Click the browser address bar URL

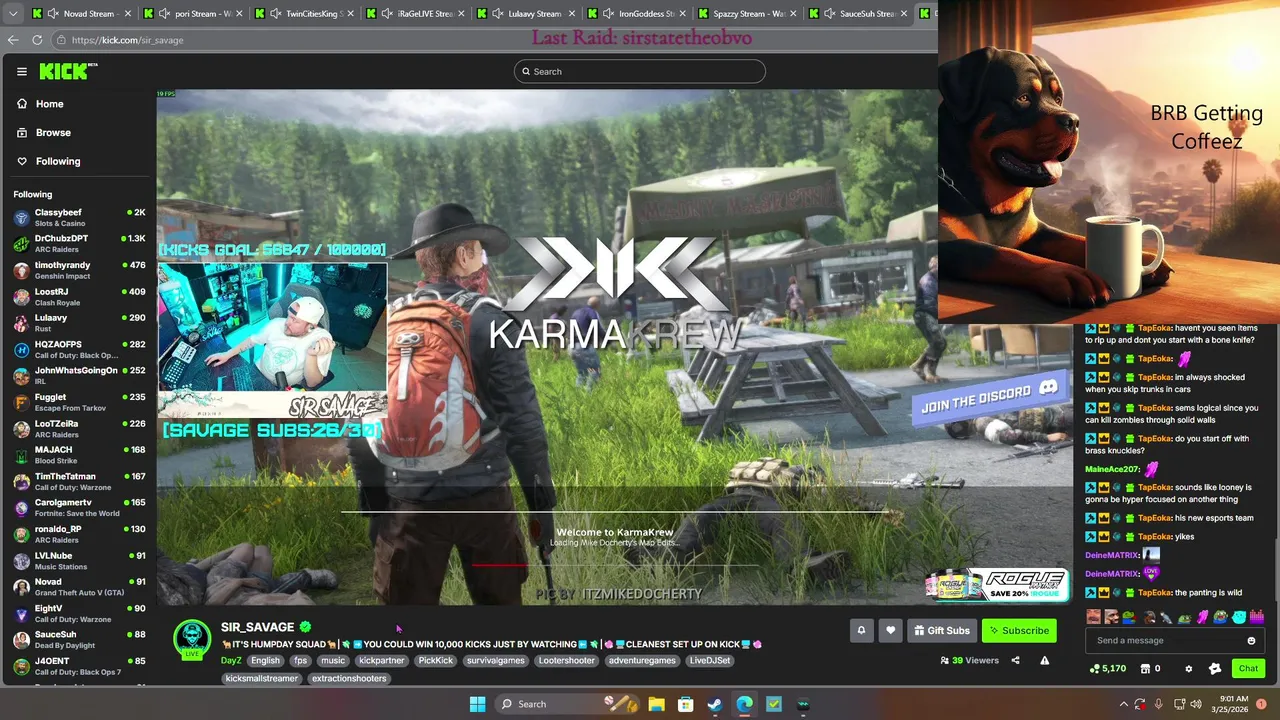127,40
